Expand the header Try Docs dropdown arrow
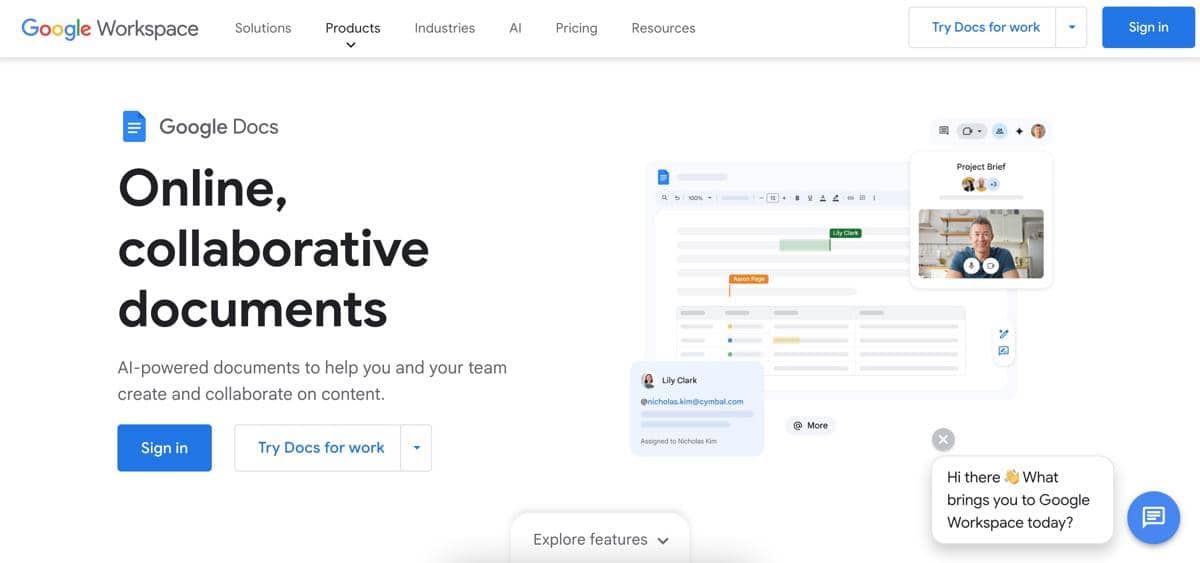 [1071, 28]
